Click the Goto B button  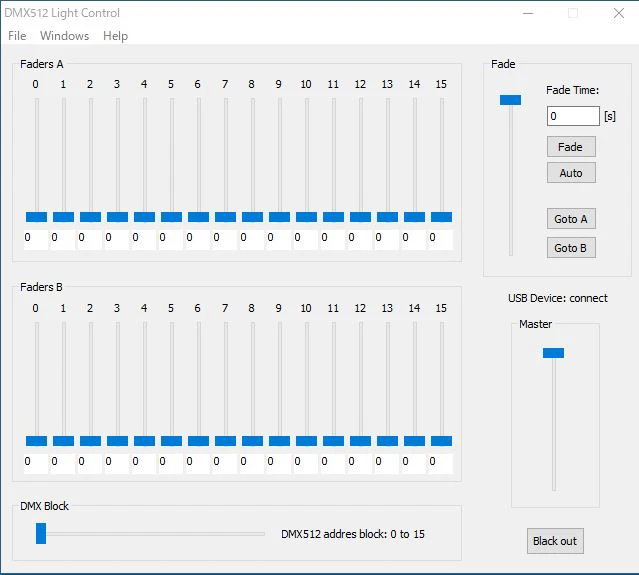coord(571,247)
